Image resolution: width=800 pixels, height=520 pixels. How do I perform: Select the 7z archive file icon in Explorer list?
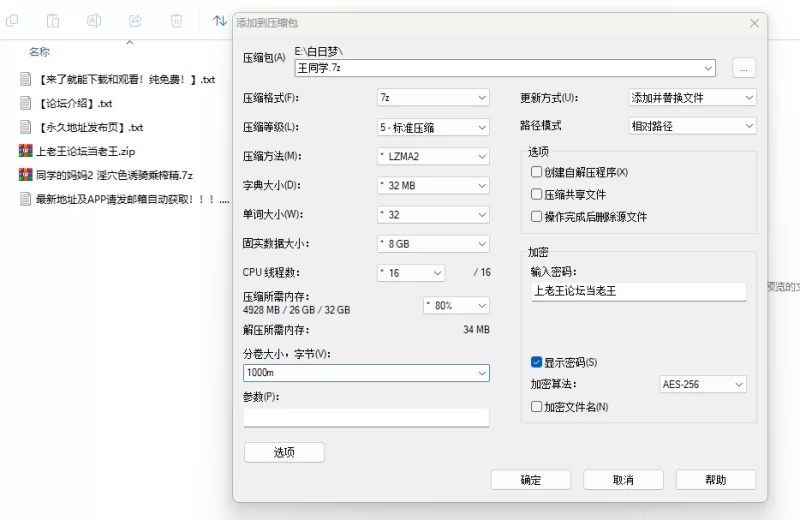tap(26, 175)
